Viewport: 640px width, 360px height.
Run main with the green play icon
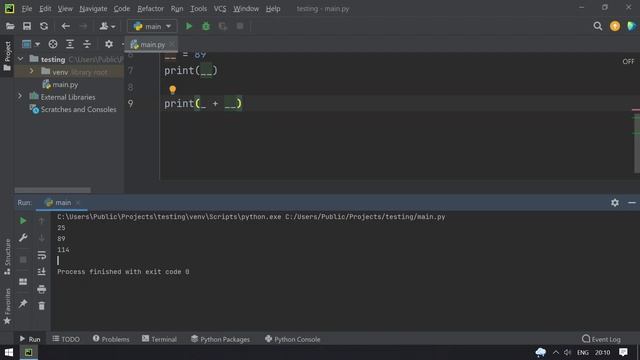point(189,27)
